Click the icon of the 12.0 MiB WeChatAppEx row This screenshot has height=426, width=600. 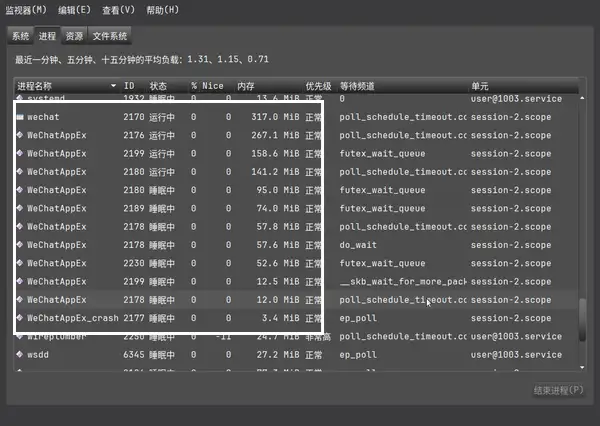20,300
